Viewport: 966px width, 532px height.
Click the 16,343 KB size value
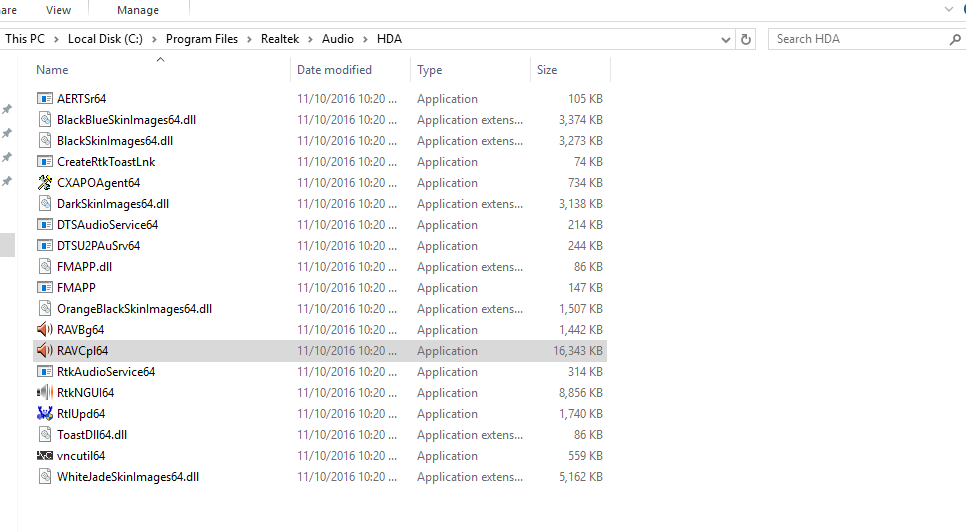click(x=578, y=350)
